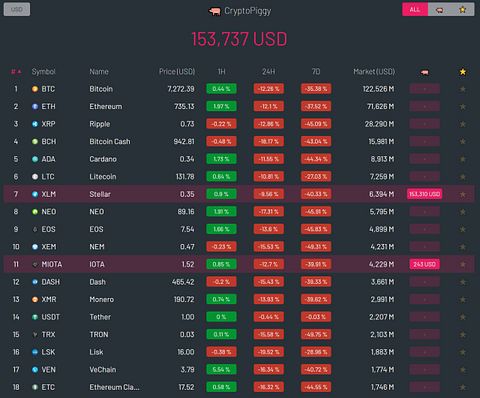Select the ALL filter tab

[x=415, y=9]
